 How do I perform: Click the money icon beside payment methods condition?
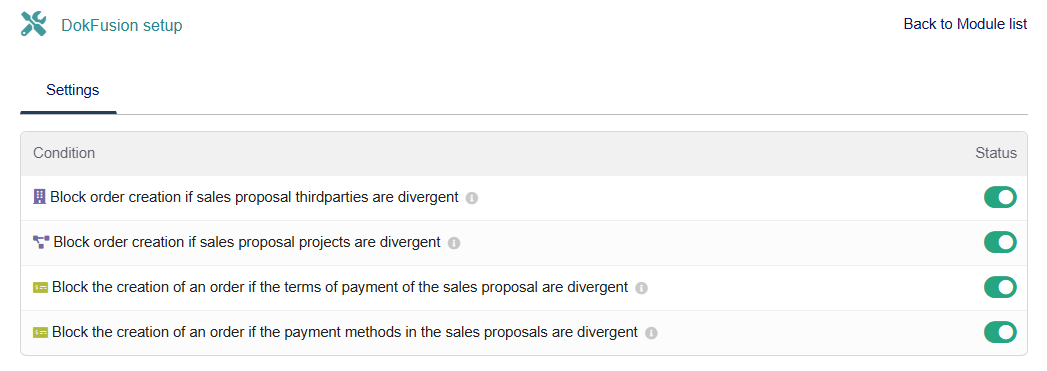41,332
